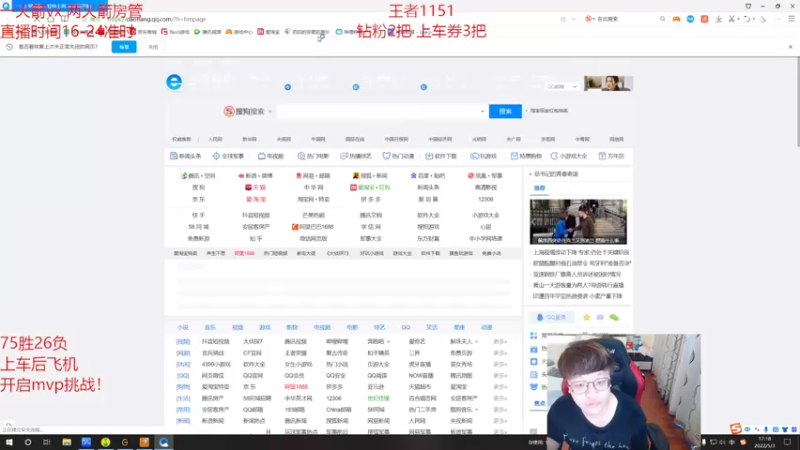This screenshot has width=800, height=450.
Task: Open the QQ browser icon on the taskbar
Action: coord(163,442)
